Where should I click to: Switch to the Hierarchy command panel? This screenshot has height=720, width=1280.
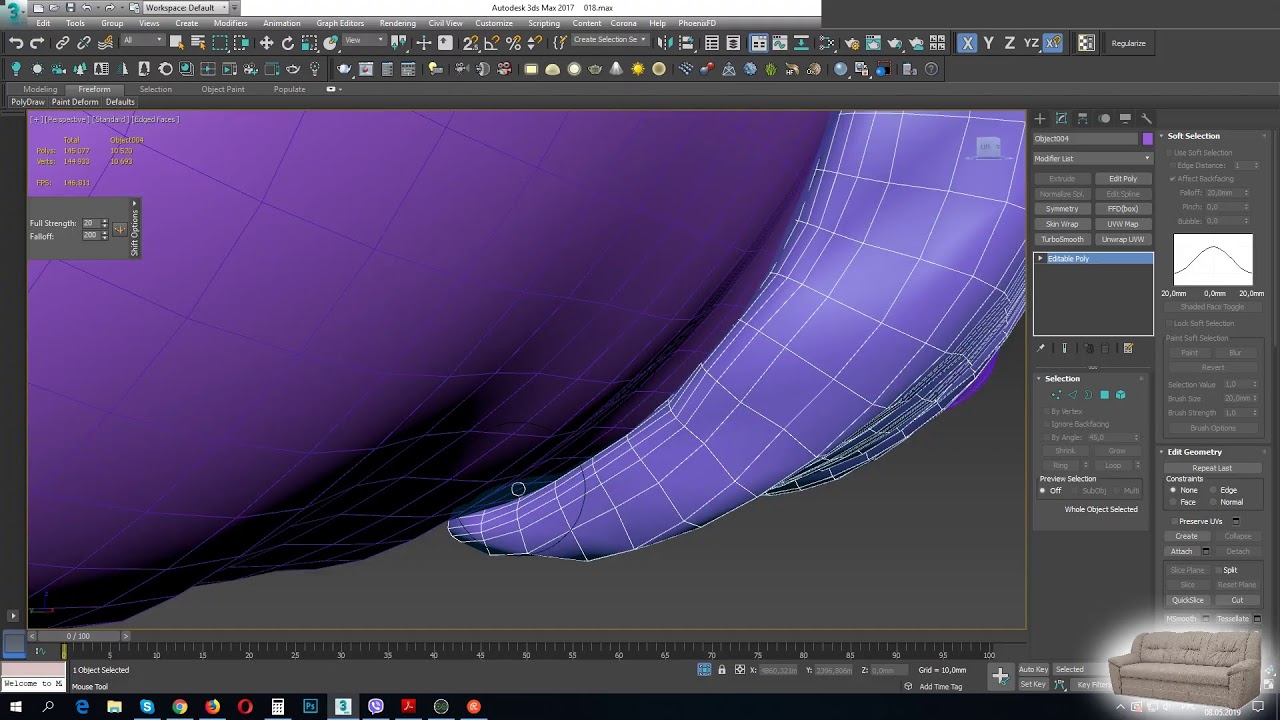click(1083, 119)
